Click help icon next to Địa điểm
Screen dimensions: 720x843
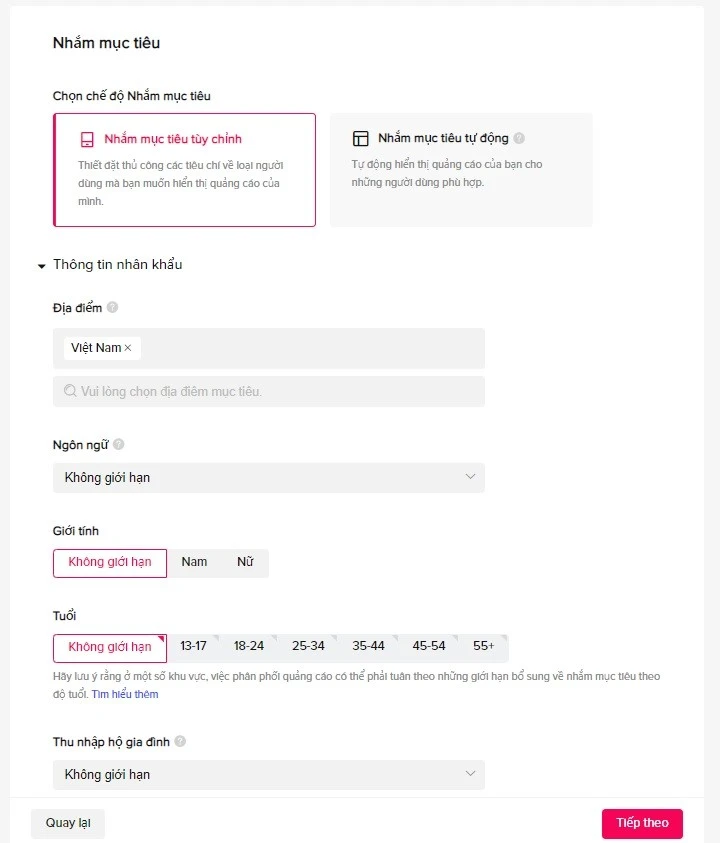tap(112, 308)
